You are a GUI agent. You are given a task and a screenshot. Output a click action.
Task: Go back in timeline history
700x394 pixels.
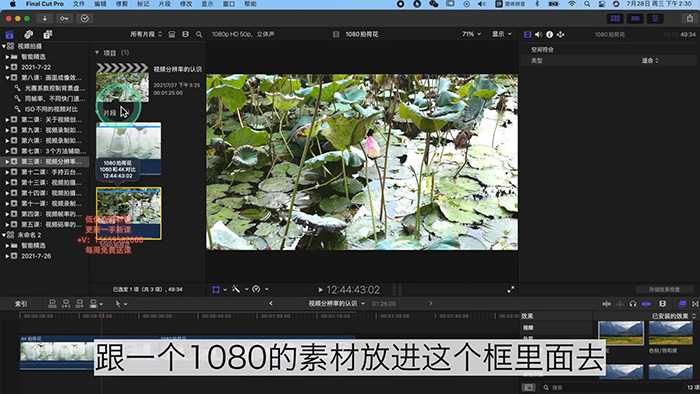(x=271, y=303)
